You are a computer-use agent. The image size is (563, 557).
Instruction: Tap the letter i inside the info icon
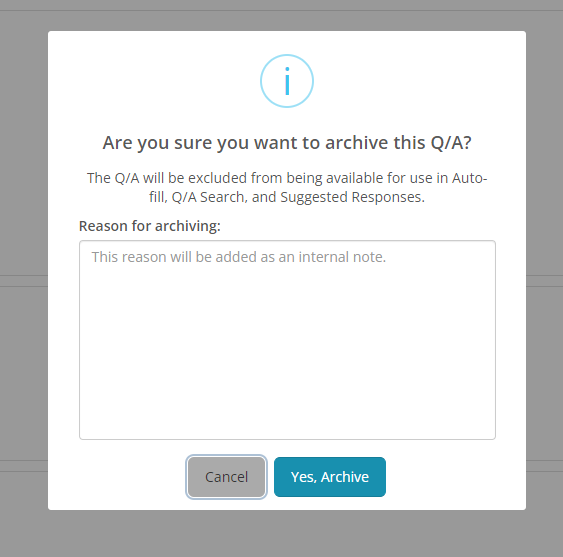[x=287, y=81]
